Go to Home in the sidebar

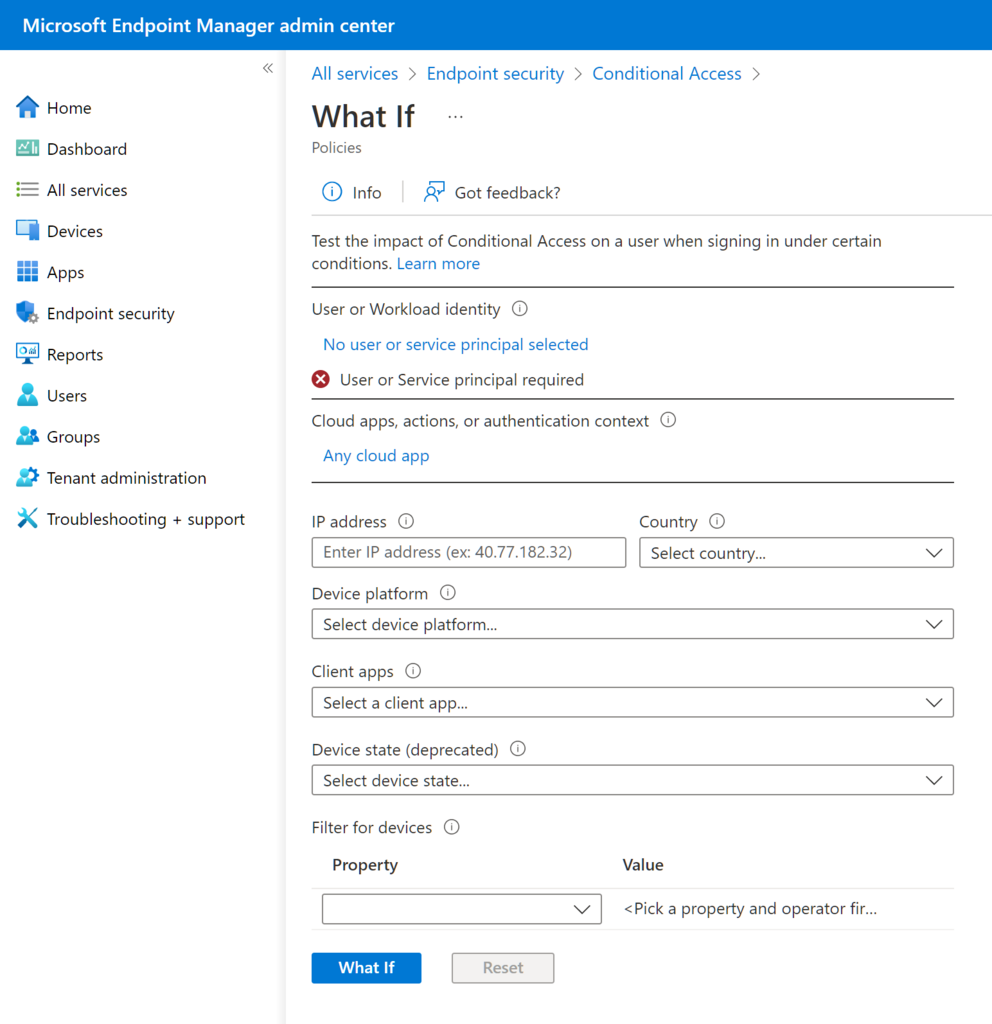click(69, 108)
